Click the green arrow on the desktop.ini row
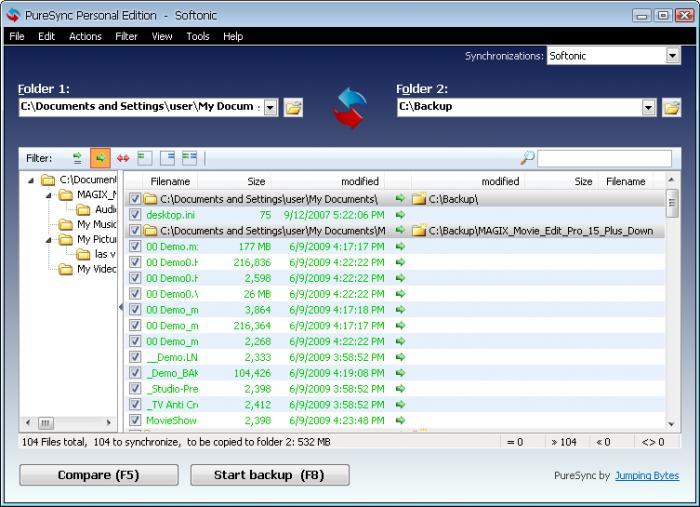The image size is (700, 507). tap(400, 215)
